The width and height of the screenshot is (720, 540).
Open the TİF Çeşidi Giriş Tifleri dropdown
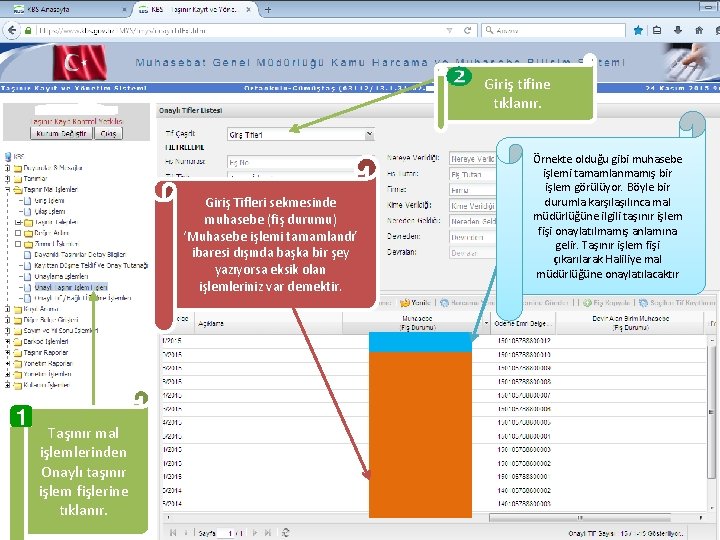tap(369, 134)
